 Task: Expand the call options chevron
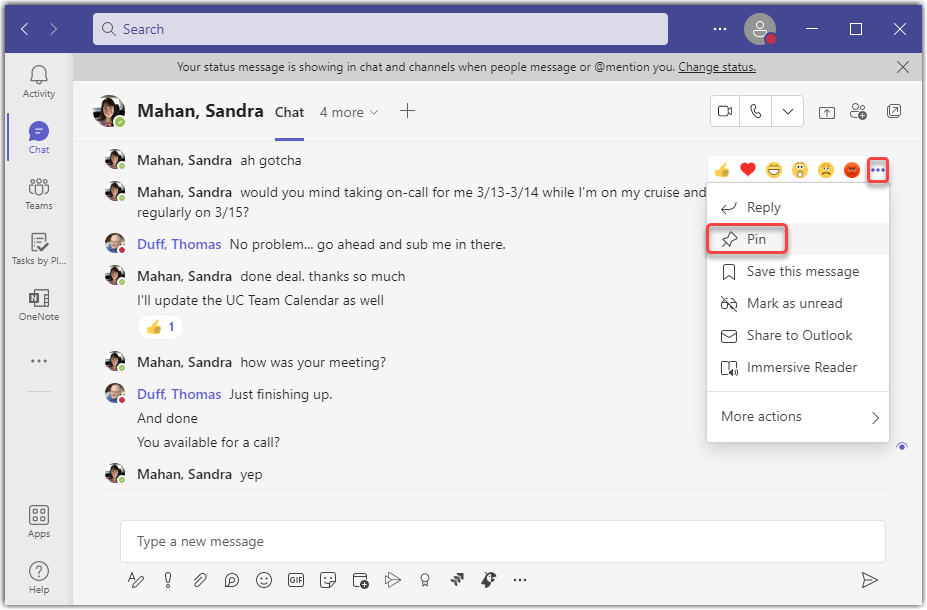tap(787, 110)
